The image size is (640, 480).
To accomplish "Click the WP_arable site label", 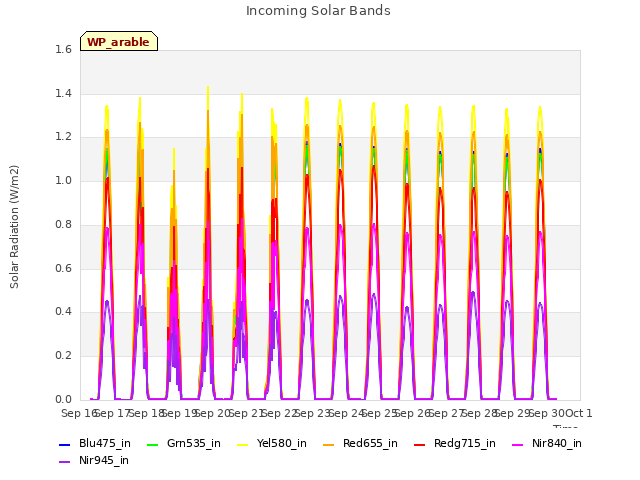I will 118,42.
